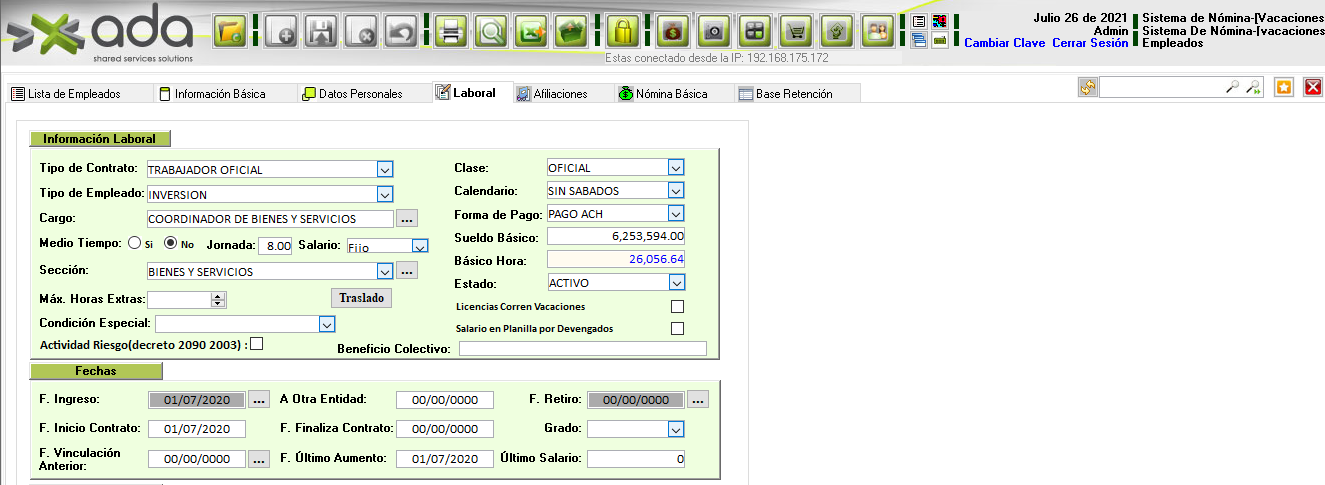Click the shopping cart toolbar icon

[795, 32]
